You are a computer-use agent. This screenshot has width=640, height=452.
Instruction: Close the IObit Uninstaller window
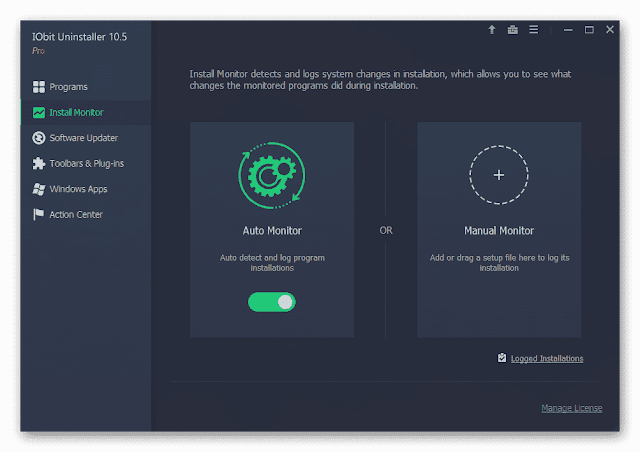(610, 29)
